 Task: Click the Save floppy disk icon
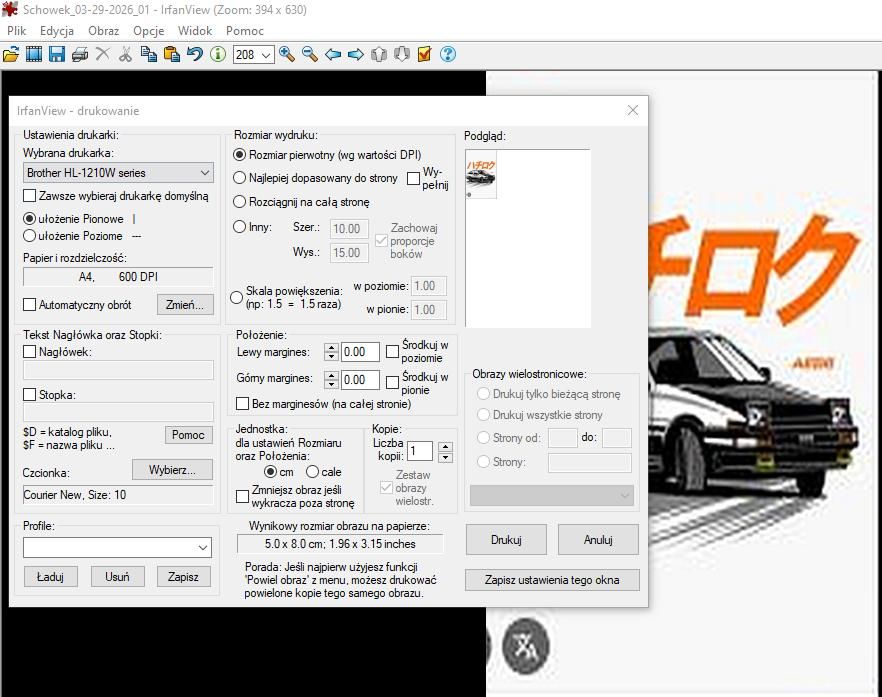57,55
